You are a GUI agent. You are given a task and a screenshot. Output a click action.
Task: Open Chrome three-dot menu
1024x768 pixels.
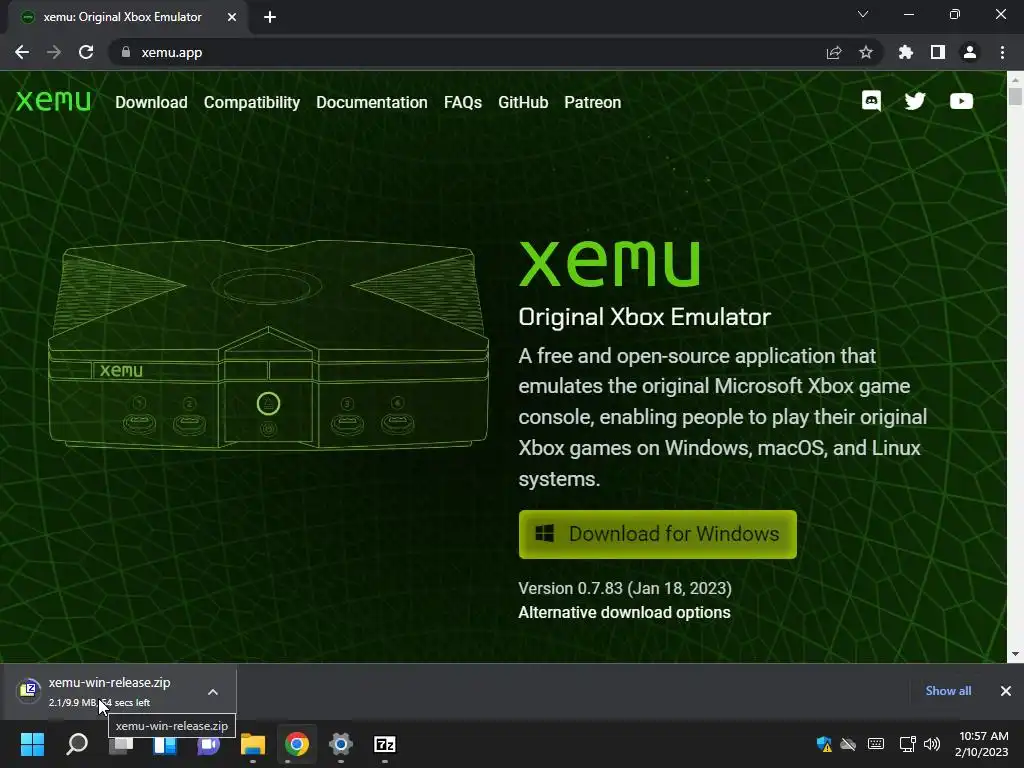coord(1002,52)
